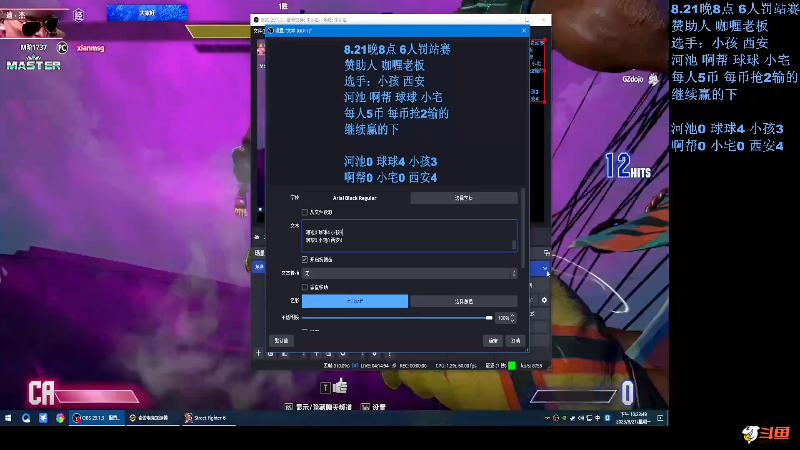The image size is (800, 450).
Task: Click the dock float icon on OBS right edge
Action: point(546,253)
